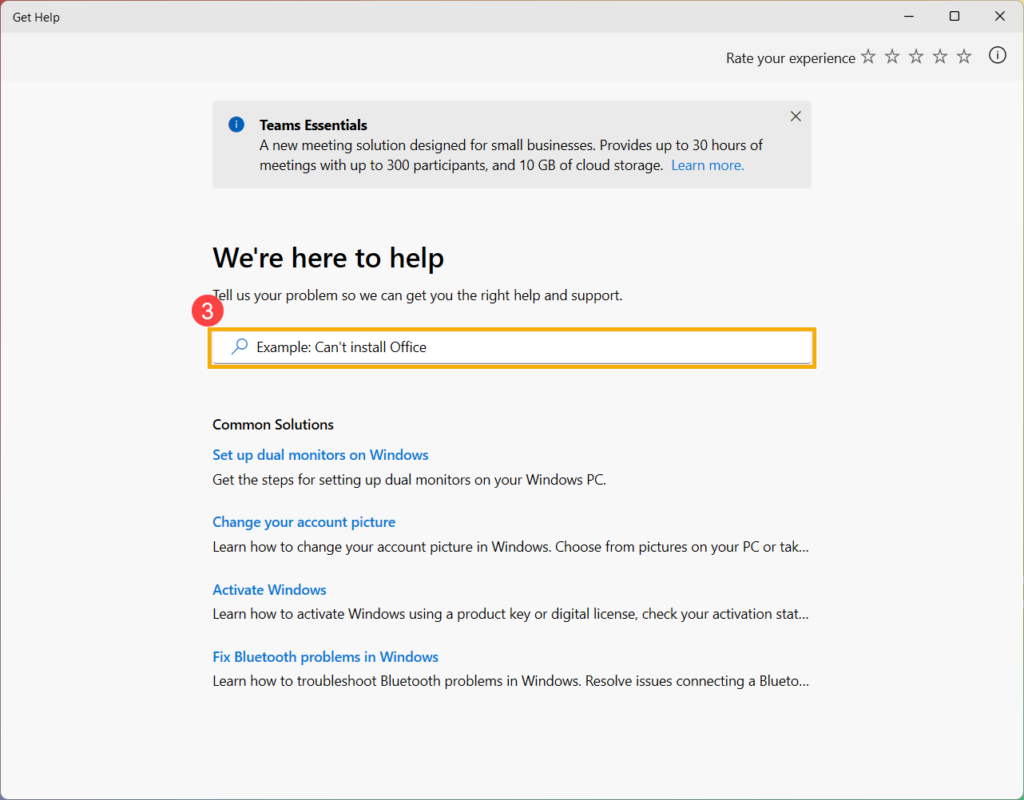The height and width of the screenshot is (800, 1024).
Task: Rate your experience with the first star
Action: point(867,57)
